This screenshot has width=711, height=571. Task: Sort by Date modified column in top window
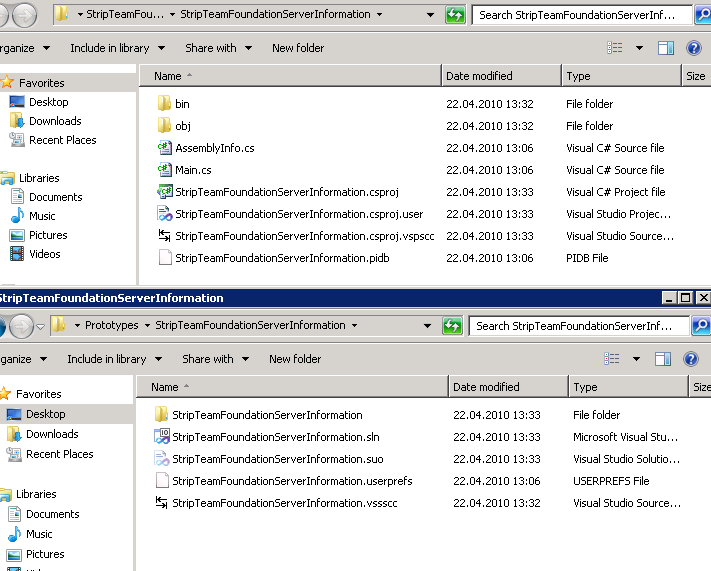click(502, 76)
